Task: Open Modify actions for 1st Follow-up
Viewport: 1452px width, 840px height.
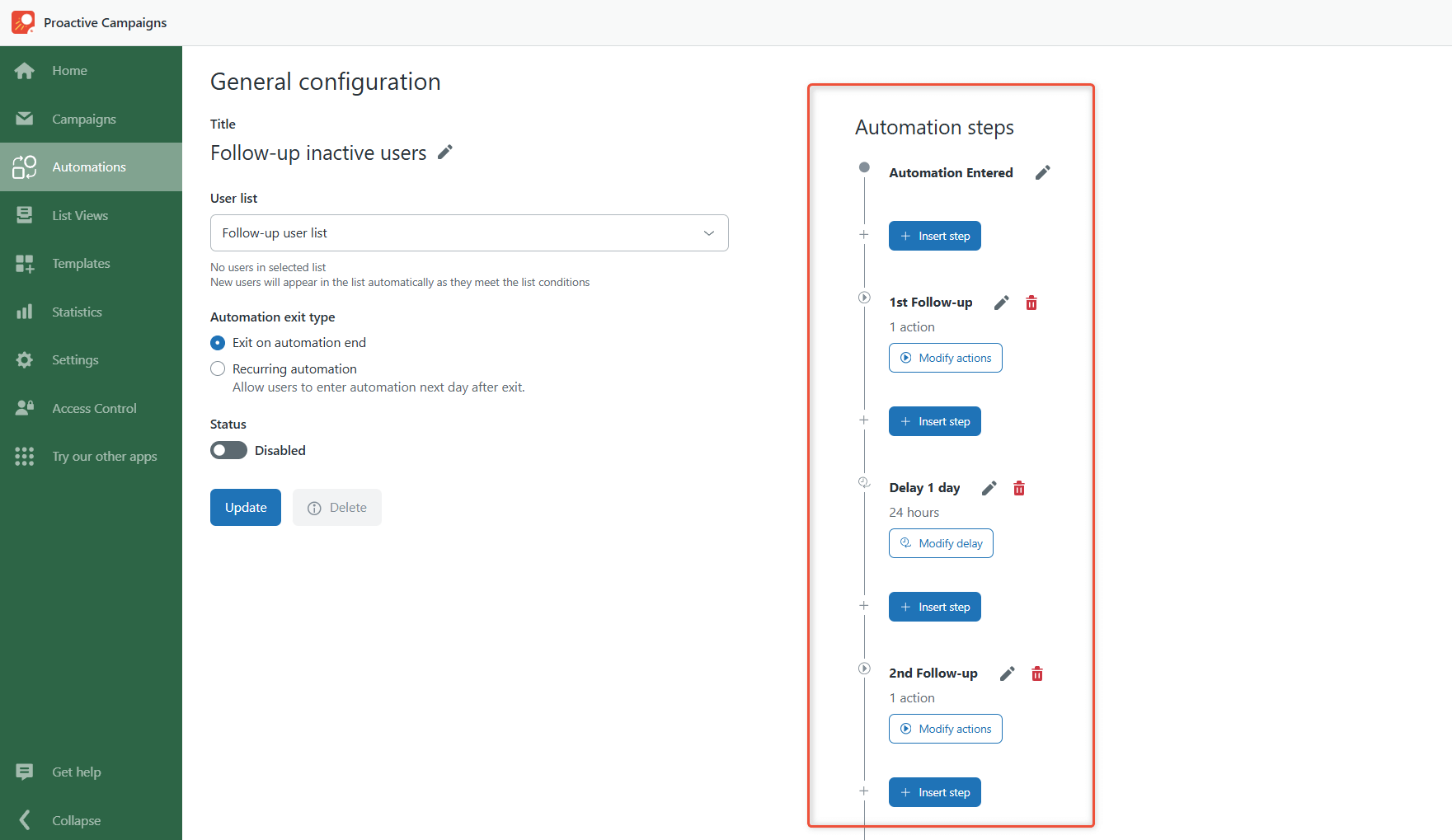Action: (945, 357)
